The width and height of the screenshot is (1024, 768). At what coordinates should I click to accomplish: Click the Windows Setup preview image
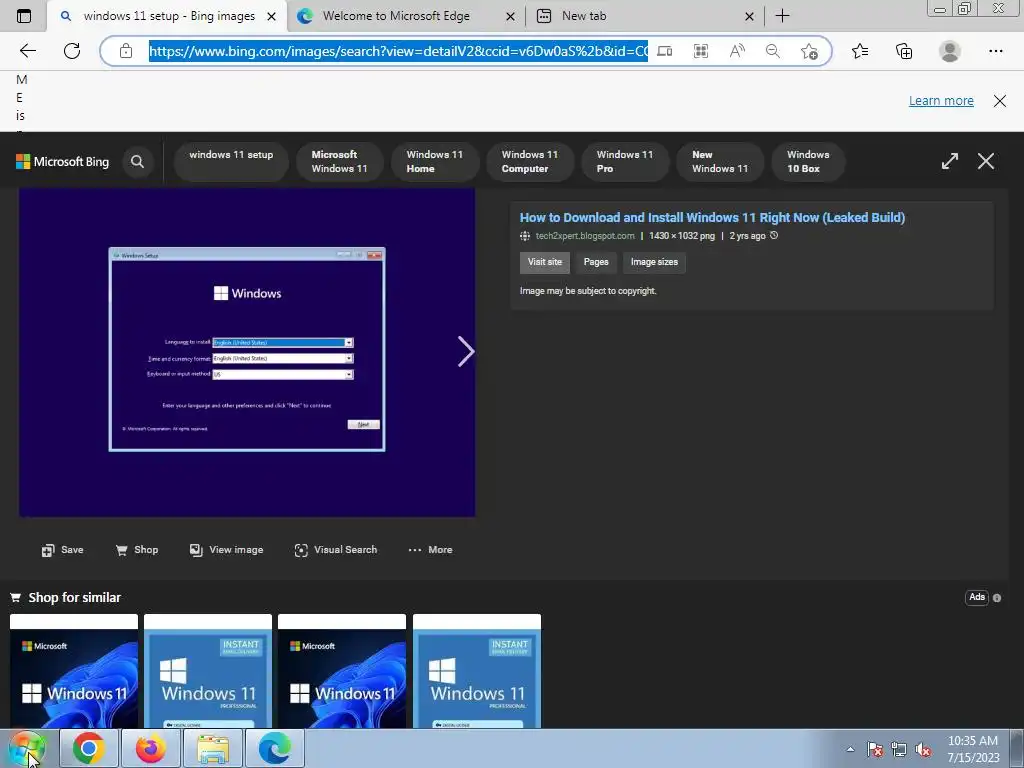pos(247,353)
